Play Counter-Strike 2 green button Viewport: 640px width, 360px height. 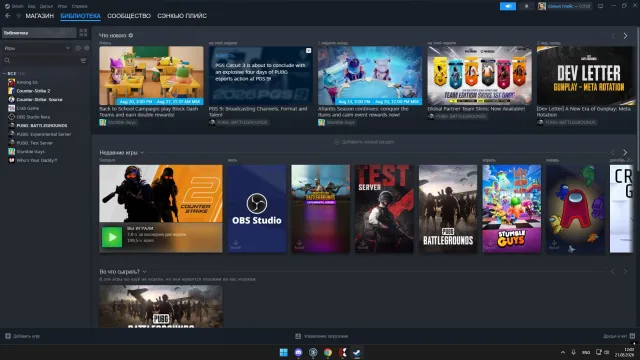pyautogui.click(x=112, y=237)
